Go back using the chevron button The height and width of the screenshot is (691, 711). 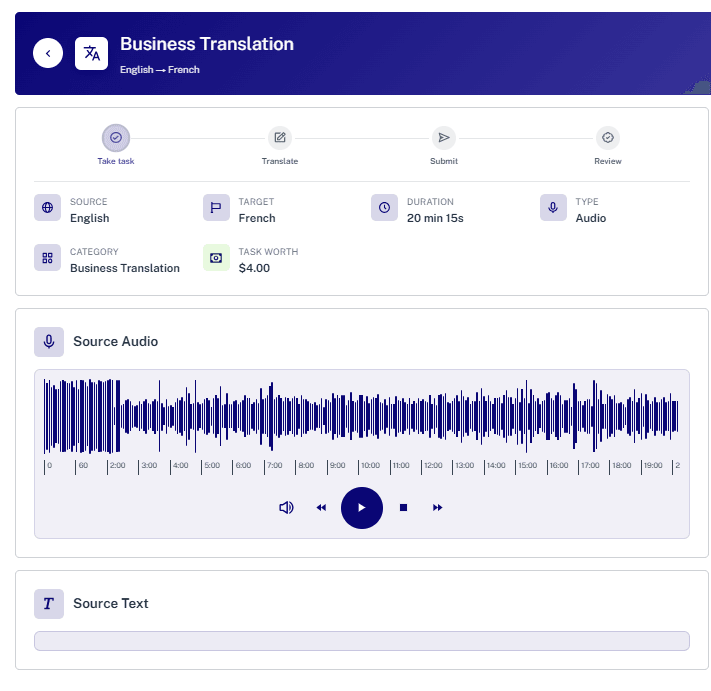pos(48,54)
